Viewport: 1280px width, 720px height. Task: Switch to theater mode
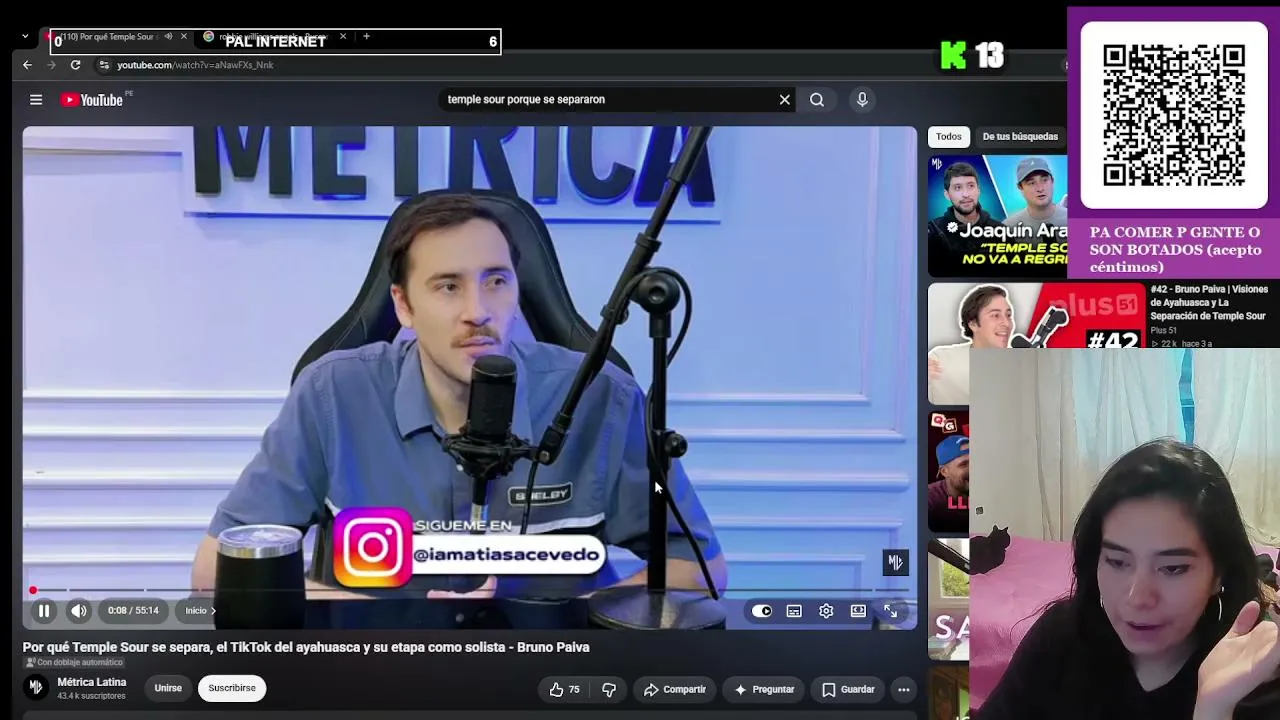[x=858, y=611]
